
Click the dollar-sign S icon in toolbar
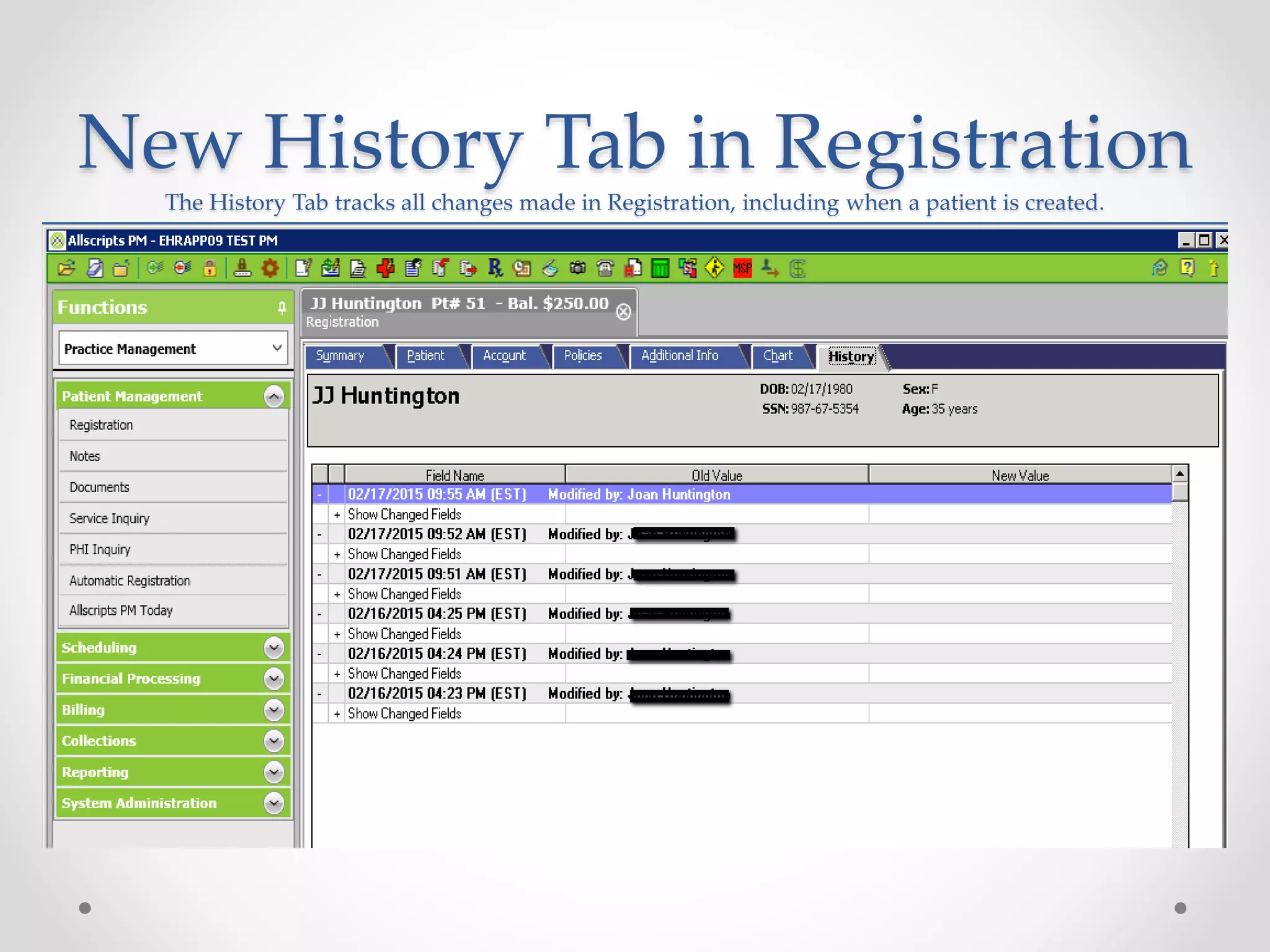coord(798,268)
